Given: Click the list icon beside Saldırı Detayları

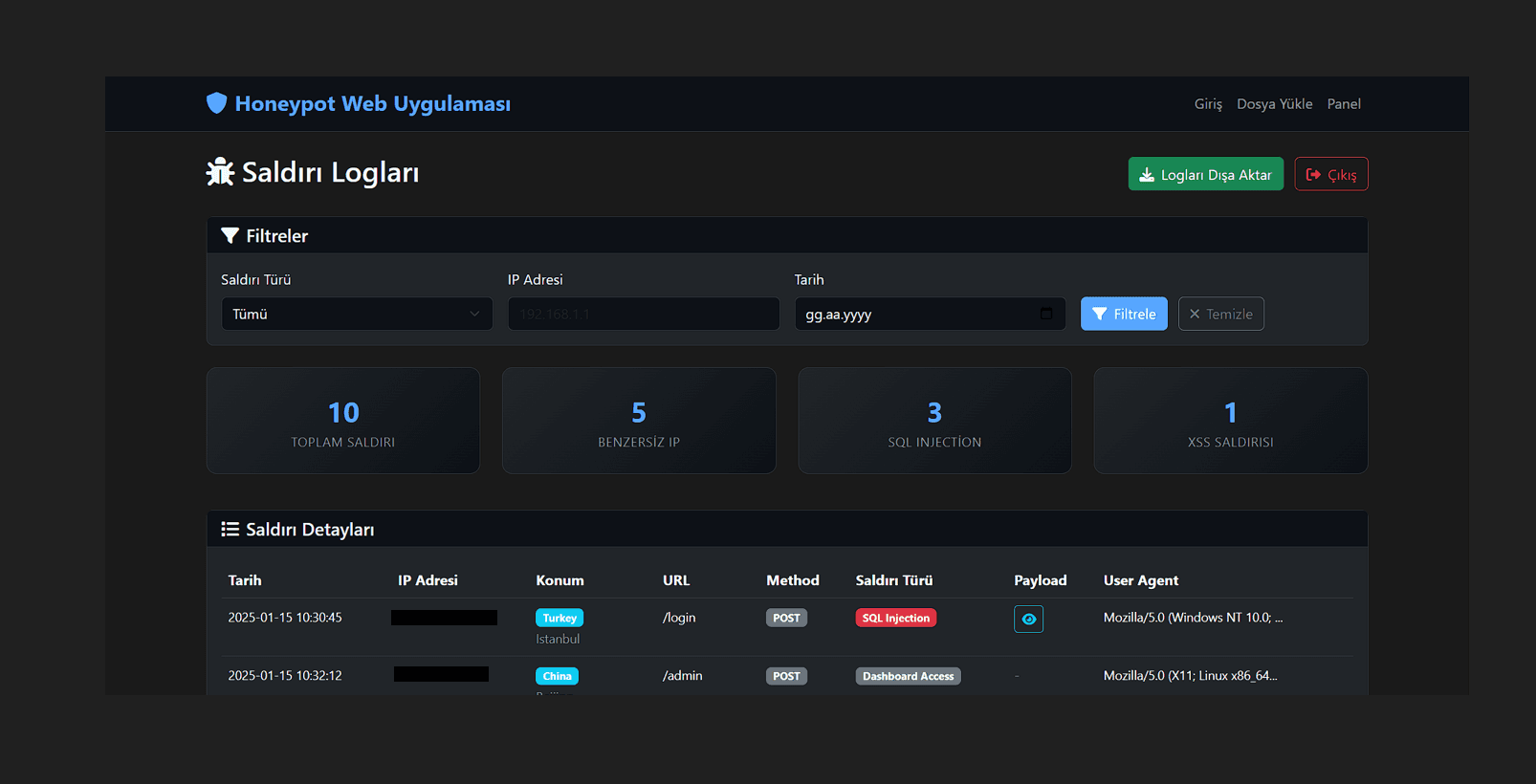Looking at the screenshot, I should [x=230, y=529].
